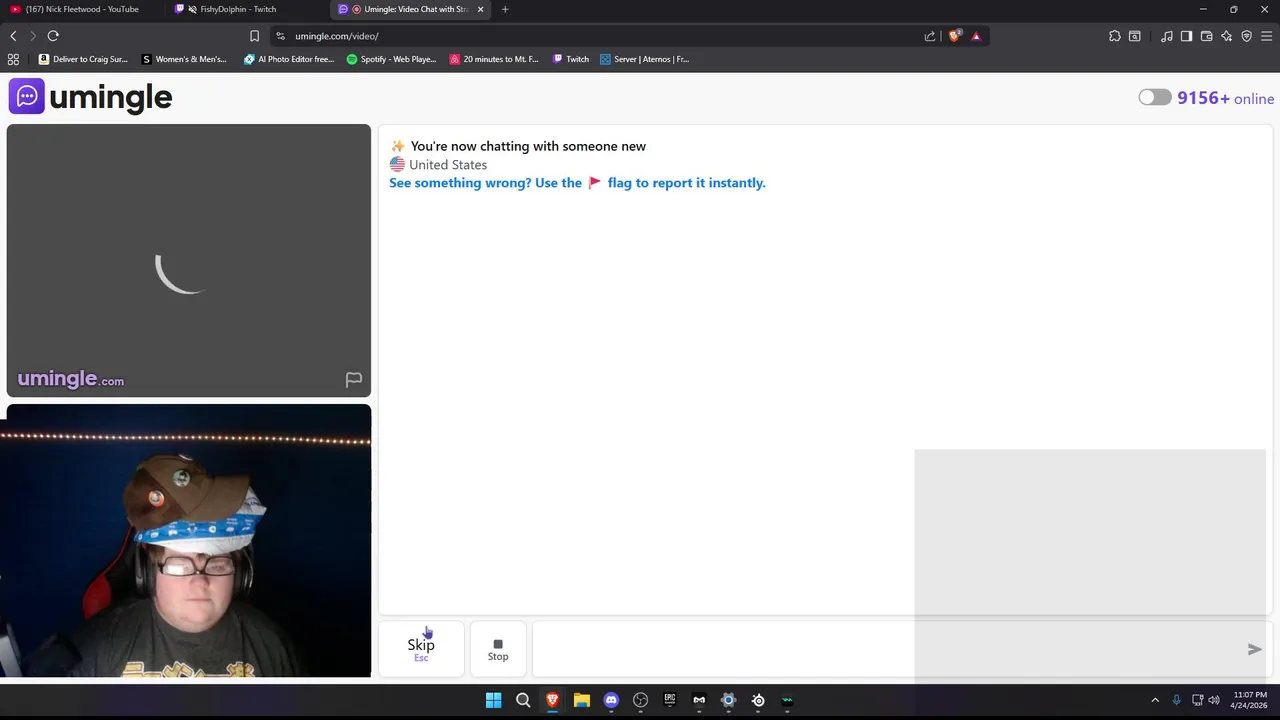Open taskbar Search

coord(523,700)
